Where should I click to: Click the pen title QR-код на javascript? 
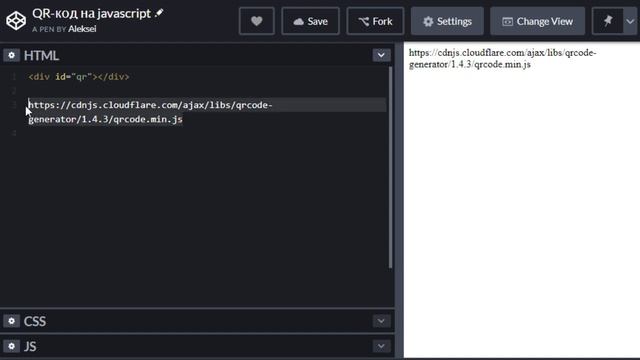[91, 13]
